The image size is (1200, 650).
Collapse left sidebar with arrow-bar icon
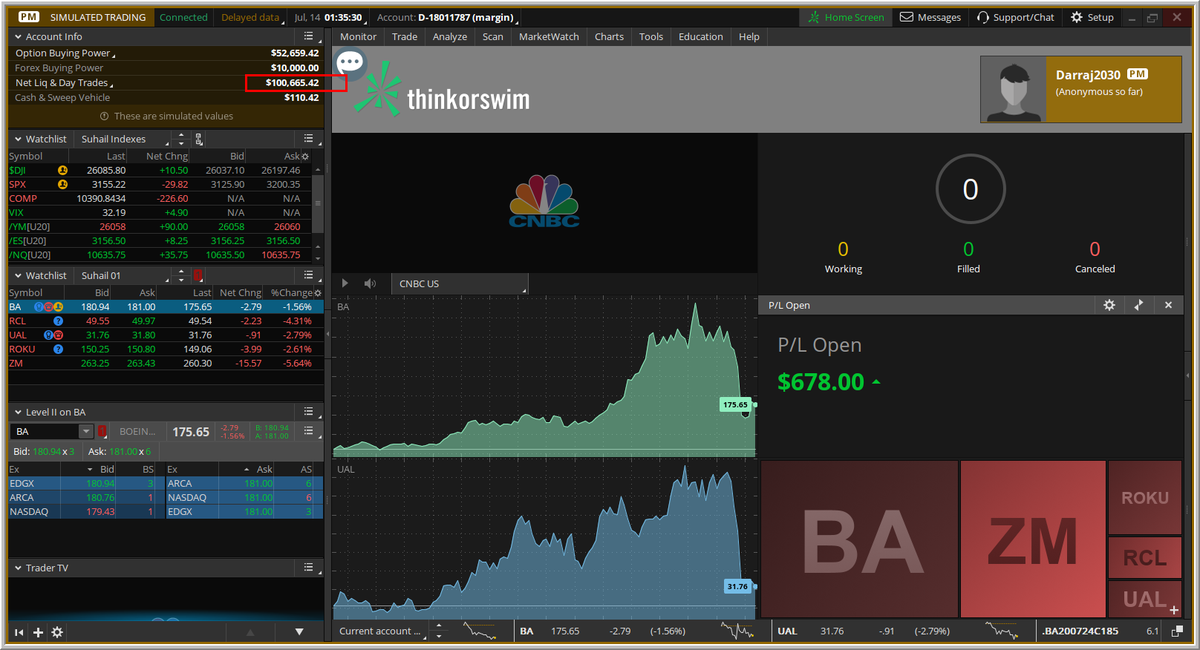(x=18, y=632)
